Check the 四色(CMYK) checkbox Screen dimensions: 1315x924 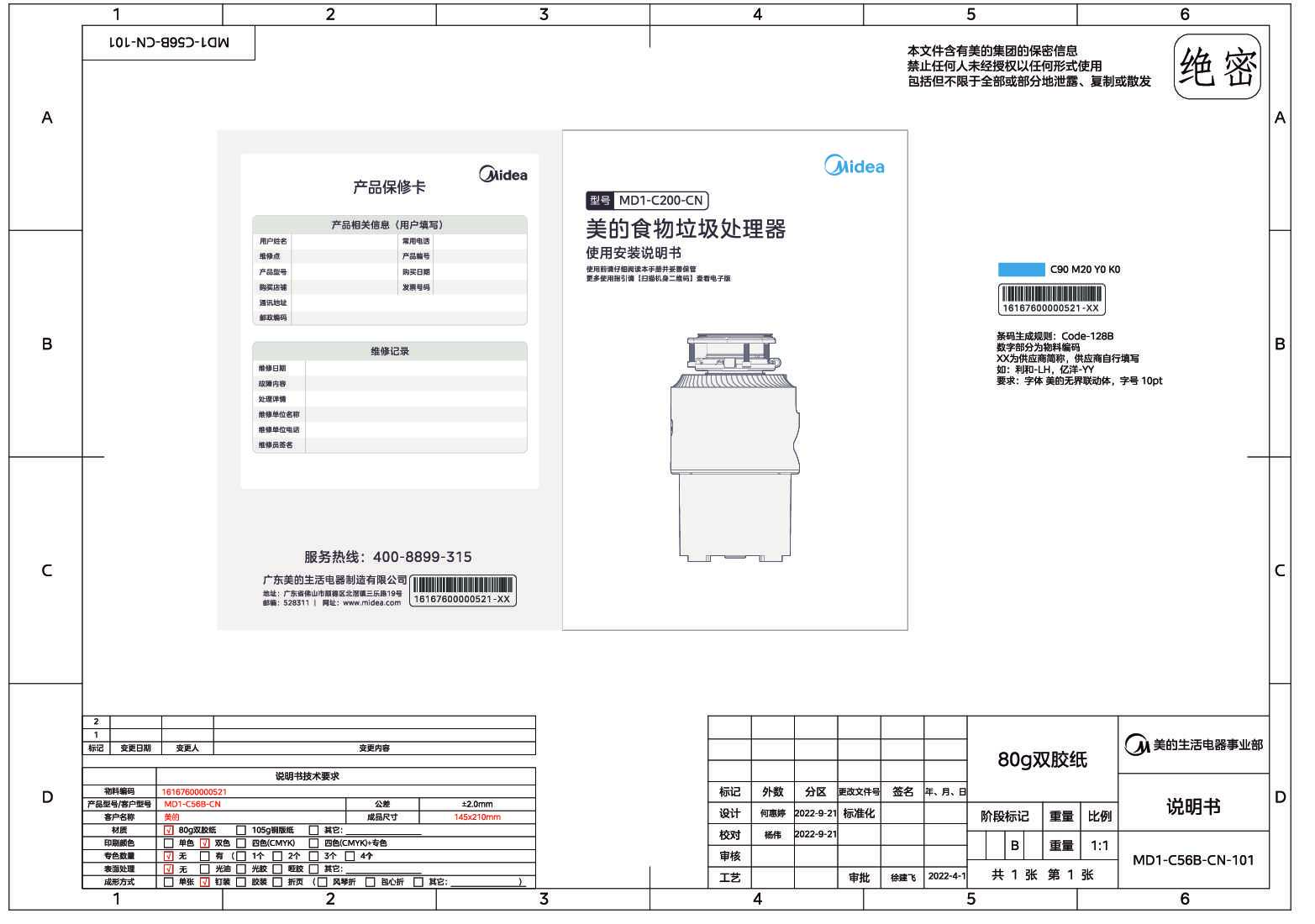pos(242,843)
